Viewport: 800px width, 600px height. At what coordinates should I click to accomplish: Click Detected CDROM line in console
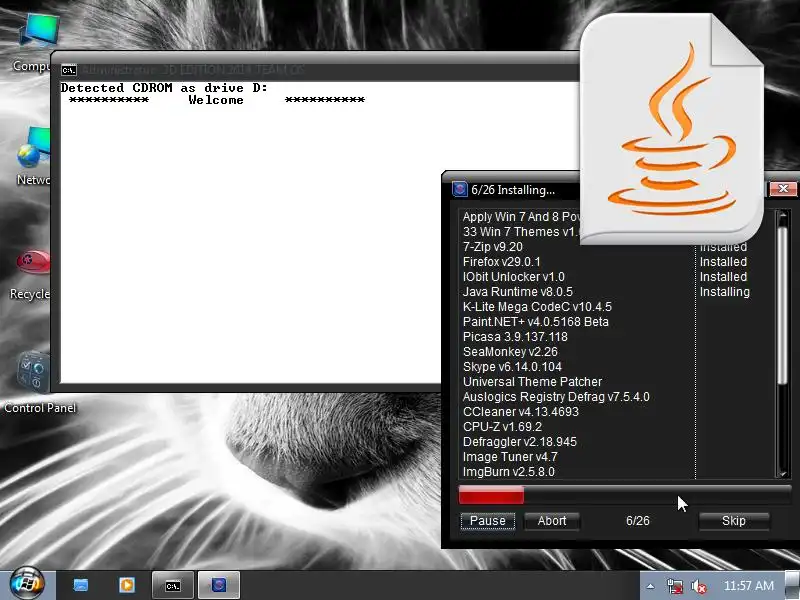(x=164, y=88)
